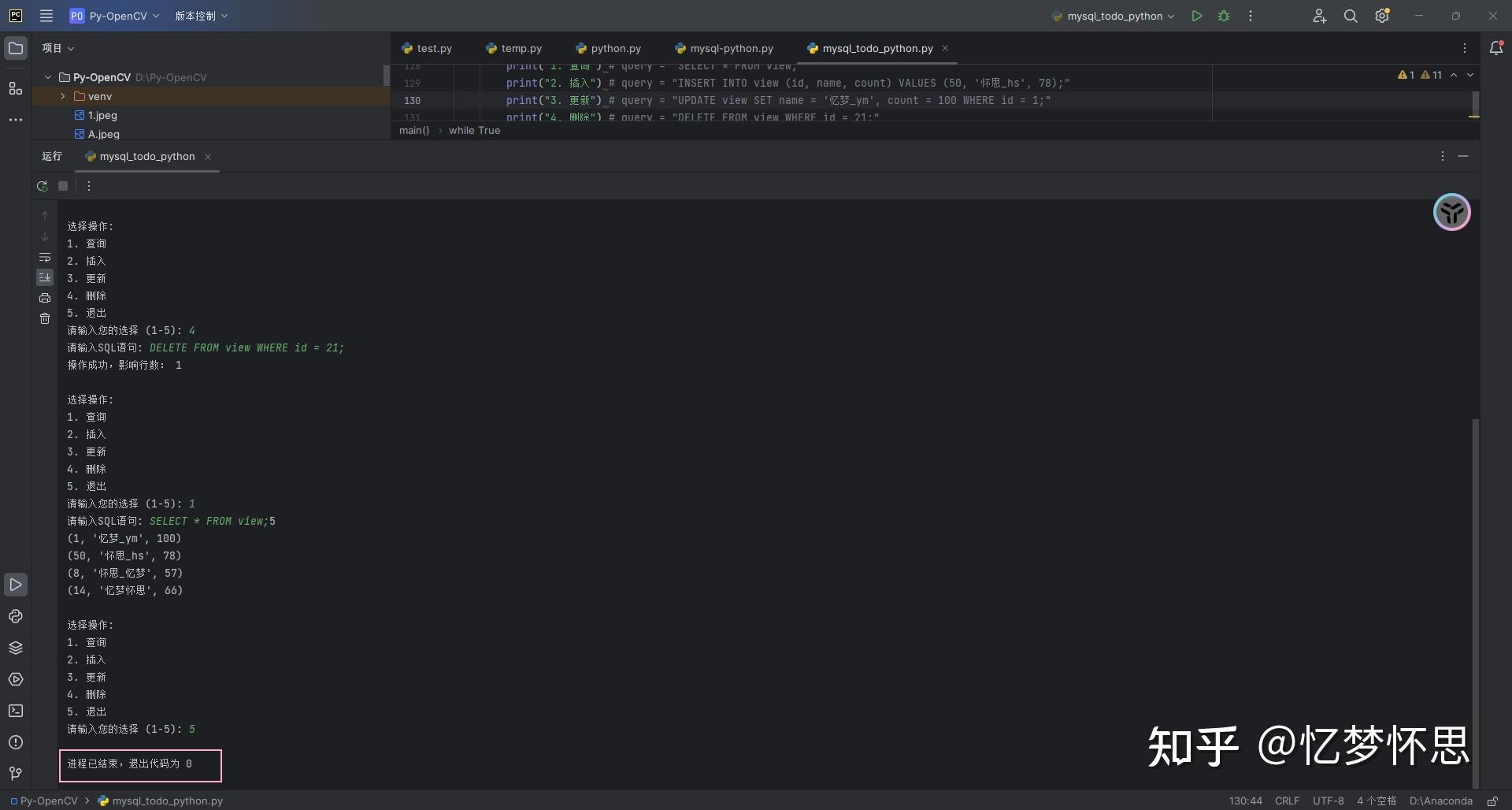
Task: Open editor tabs options menu
Action: tap(1465, 48)
